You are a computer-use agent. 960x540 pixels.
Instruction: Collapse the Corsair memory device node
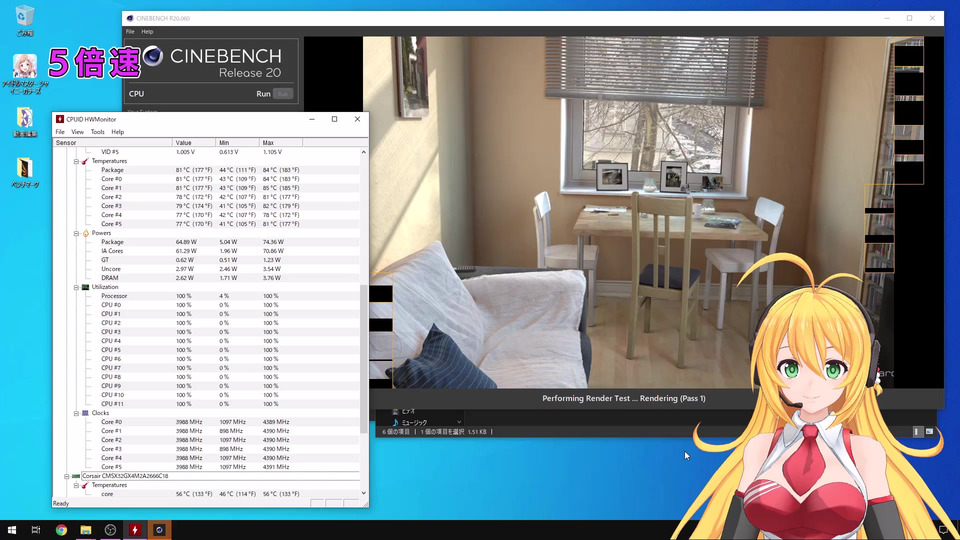click(x=67, y=476)
